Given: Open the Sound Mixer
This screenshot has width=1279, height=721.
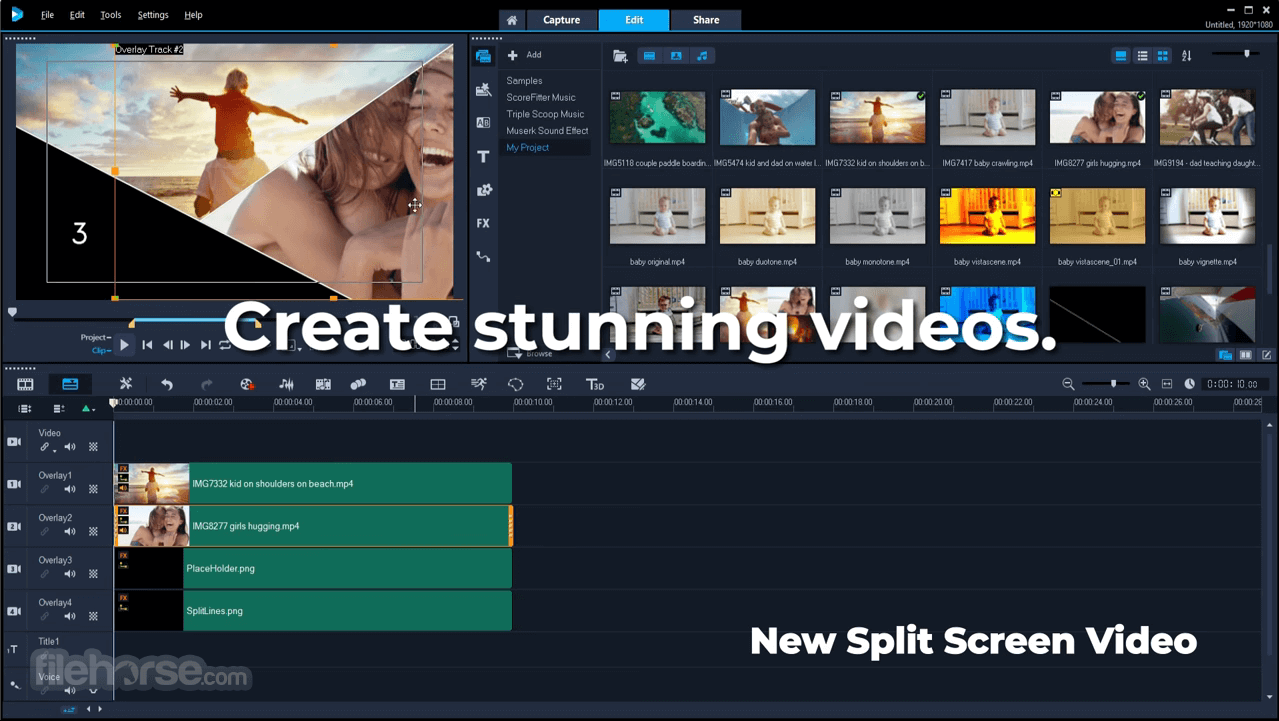Looking at the screenshot, I should click(286, 384).
